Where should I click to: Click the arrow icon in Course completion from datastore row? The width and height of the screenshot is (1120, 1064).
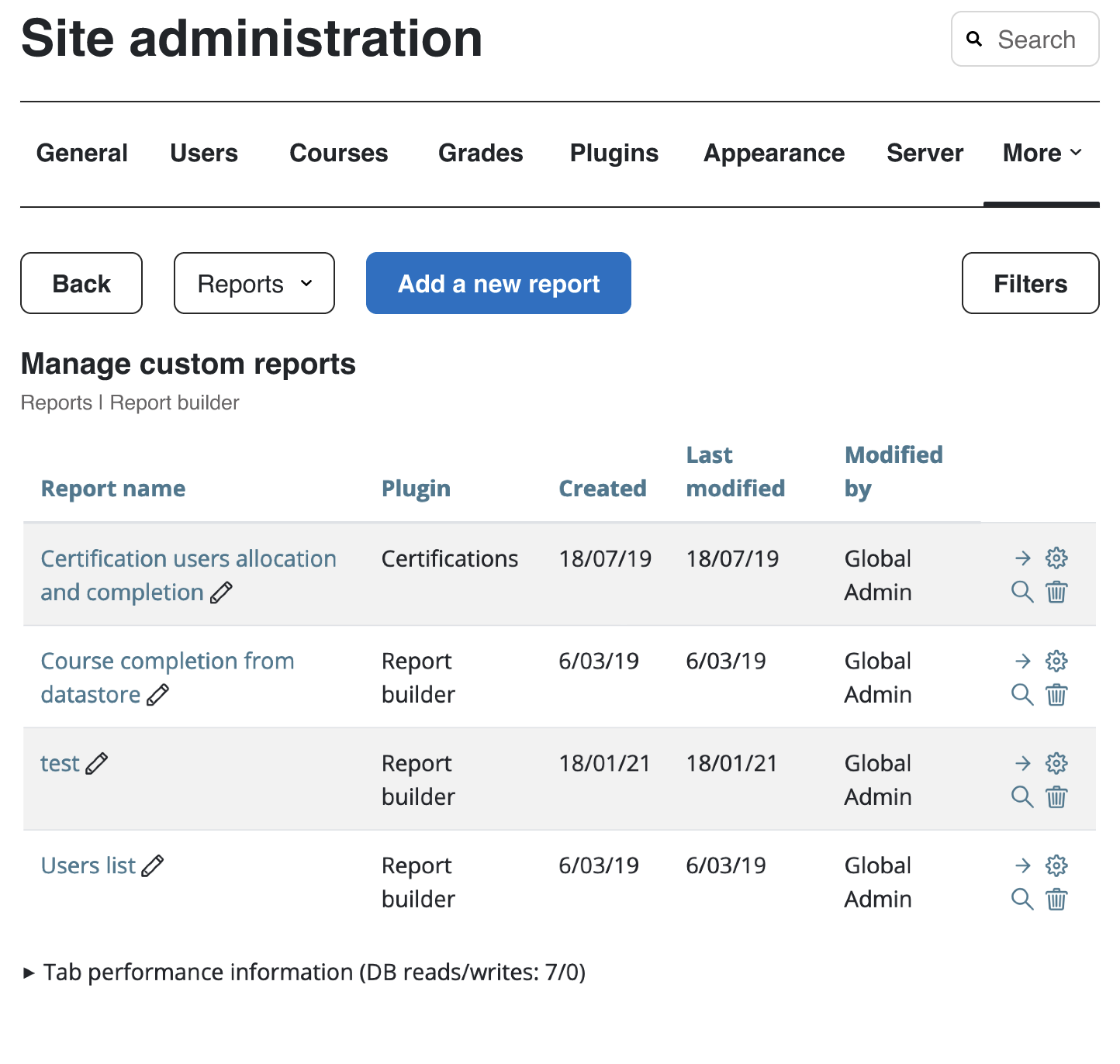[x=1023, y=661]
